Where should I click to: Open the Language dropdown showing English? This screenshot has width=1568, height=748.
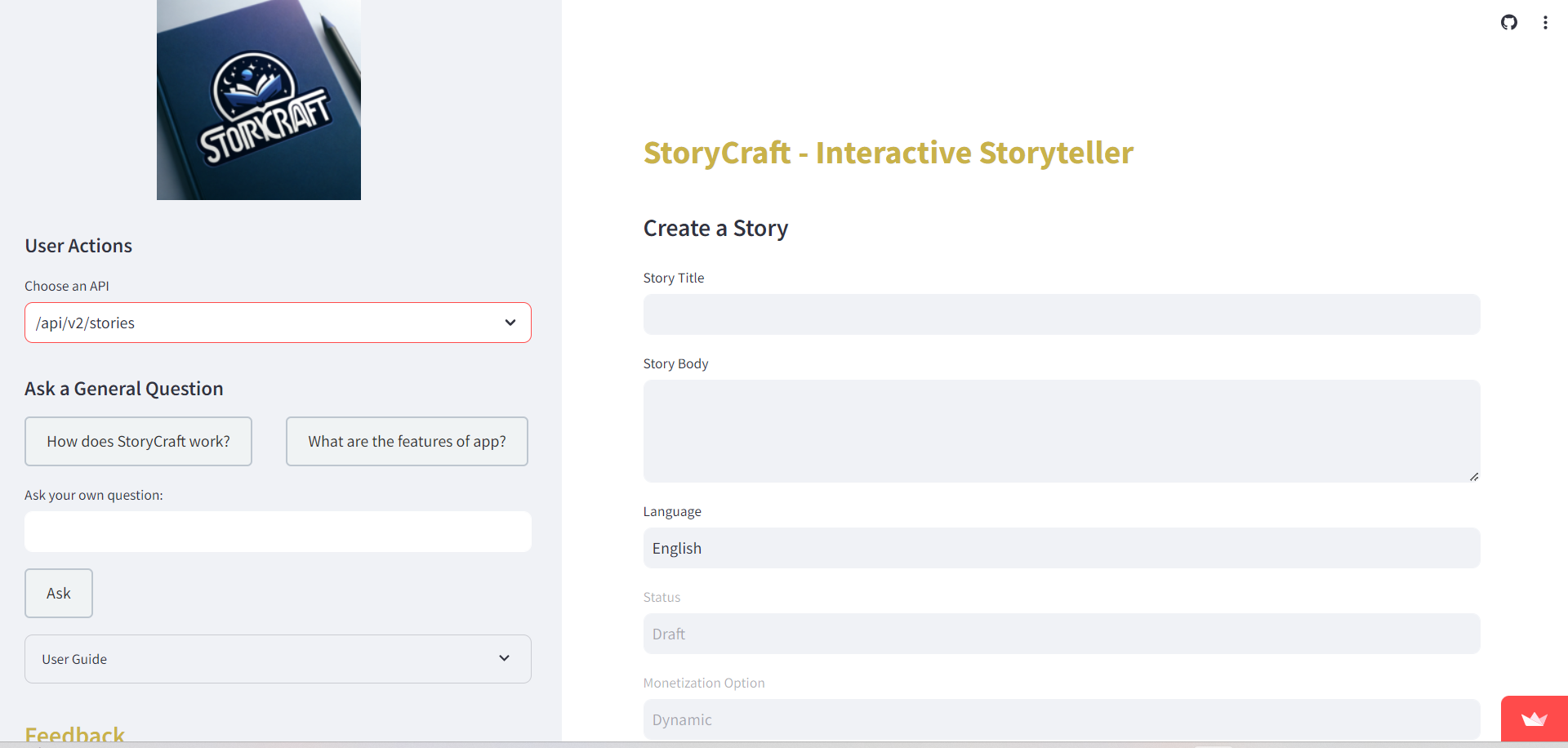click(1060, 548)
